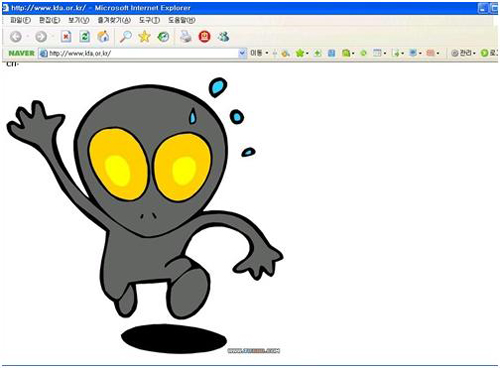Click the Forward navigation arrow
Screen dimensions: 500x368
pyautogui.click(x=41, y=36)
